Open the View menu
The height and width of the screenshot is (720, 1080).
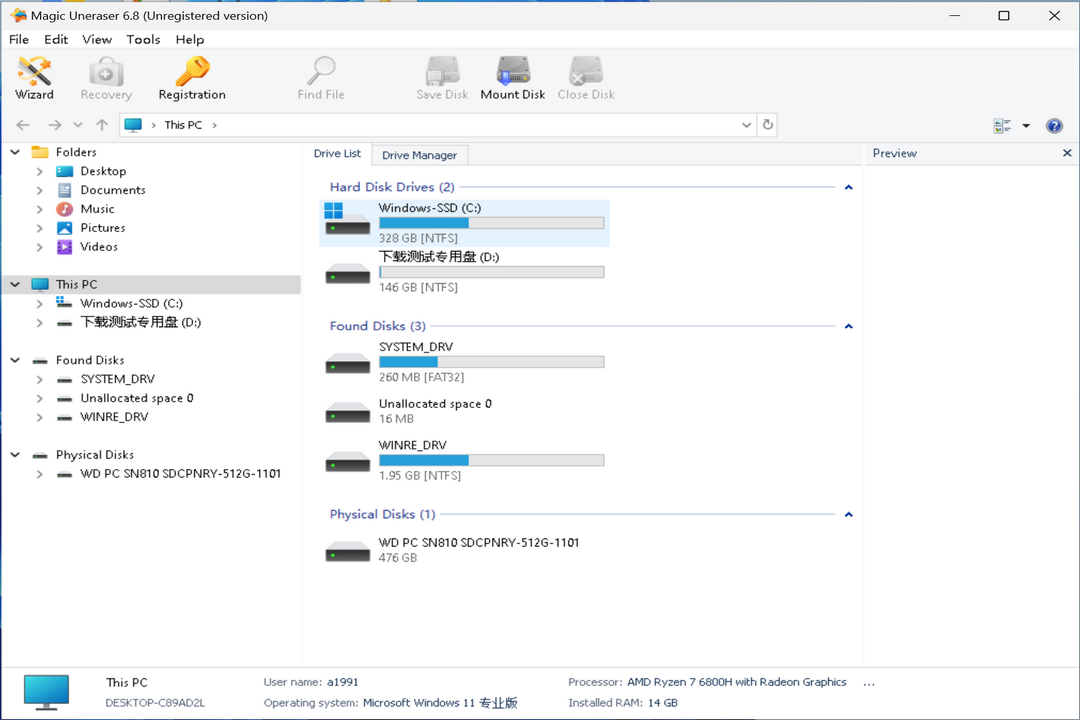click(96, 39)
